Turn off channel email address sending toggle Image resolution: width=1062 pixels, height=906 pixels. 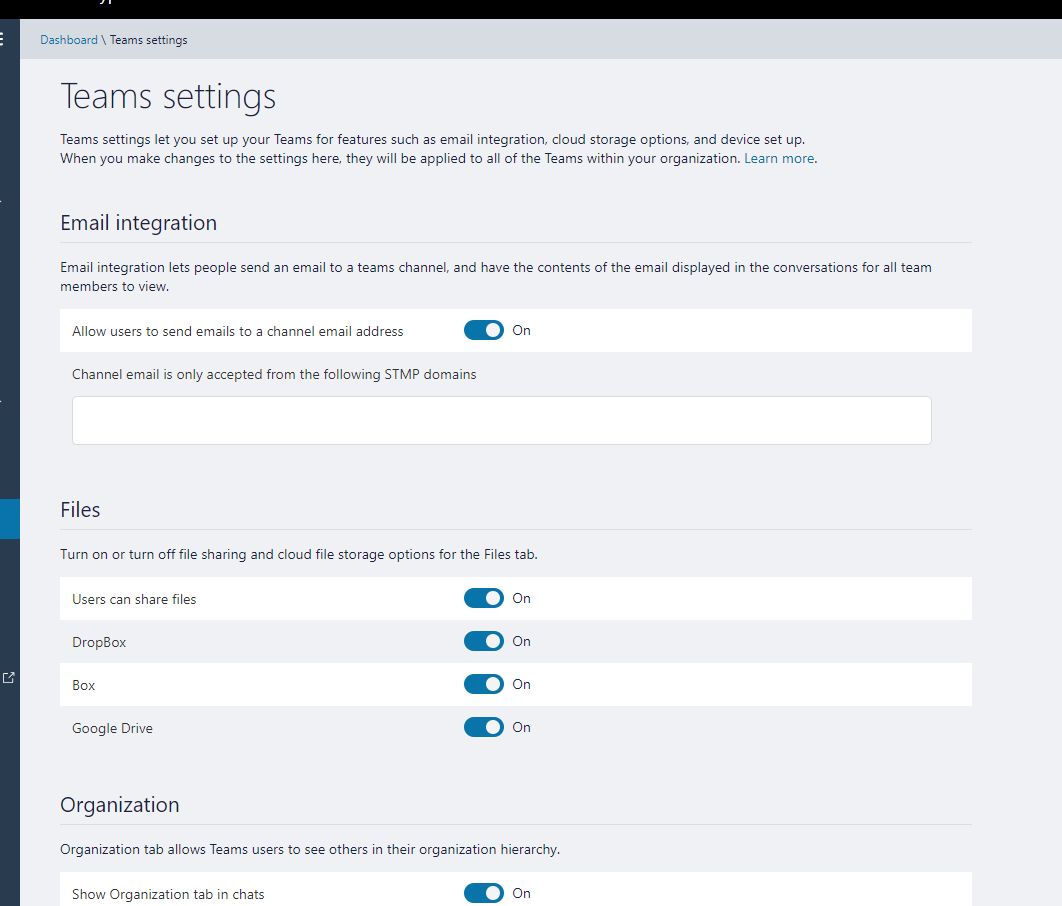tap(484, 330)
